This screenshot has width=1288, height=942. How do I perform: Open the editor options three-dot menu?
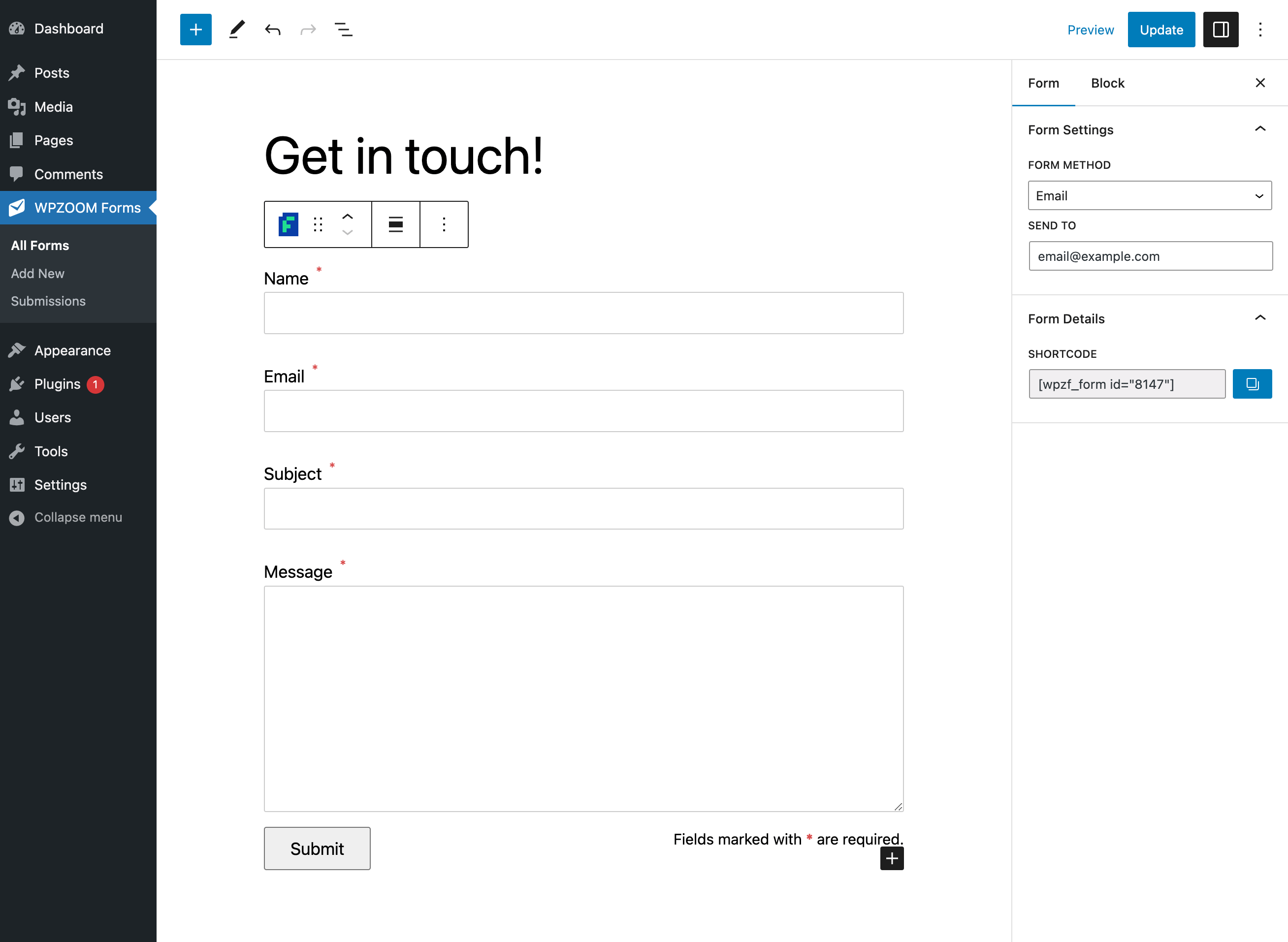click(x=1260, y=30)
